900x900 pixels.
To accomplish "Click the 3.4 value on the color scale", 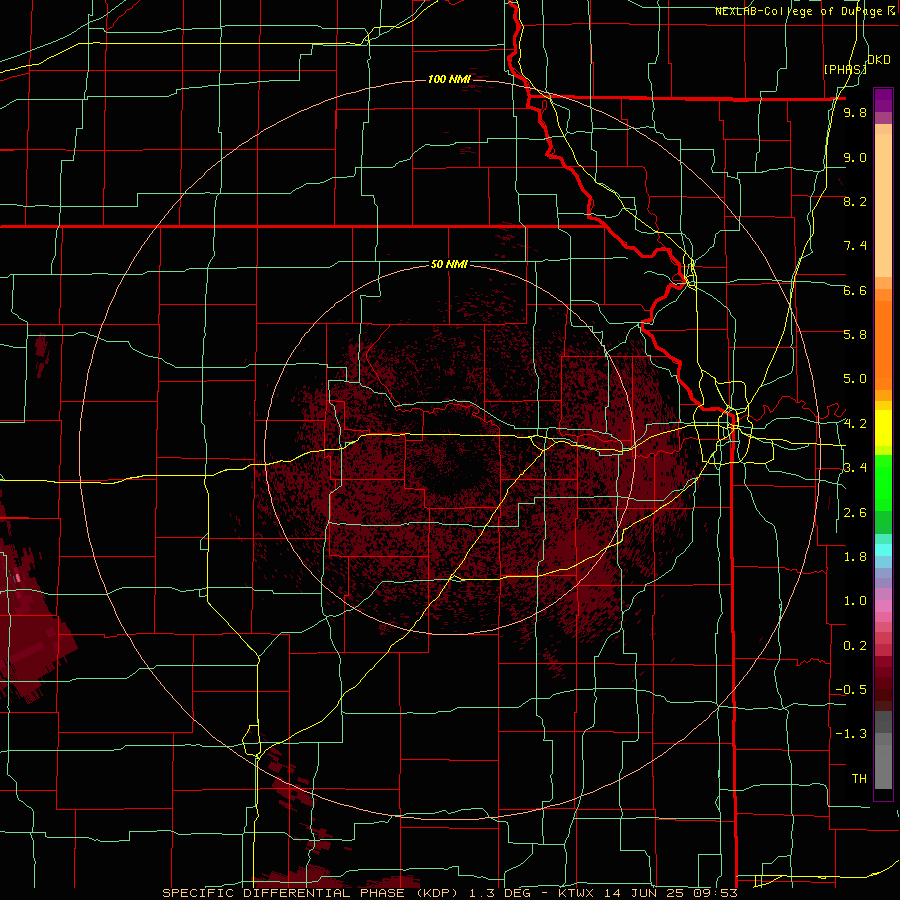I will [855, 468].
